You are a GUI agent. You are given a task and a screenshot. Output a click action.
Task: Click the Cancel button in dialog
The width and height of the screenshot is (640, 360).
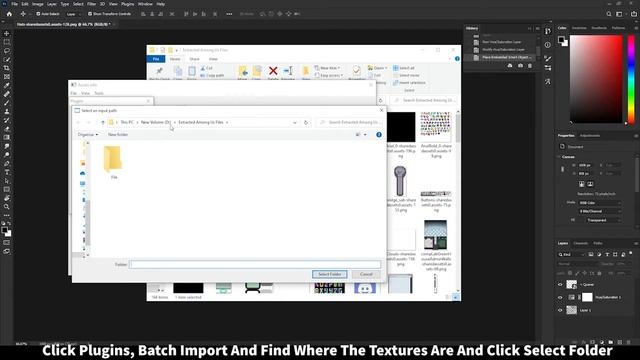coord(366,274)
